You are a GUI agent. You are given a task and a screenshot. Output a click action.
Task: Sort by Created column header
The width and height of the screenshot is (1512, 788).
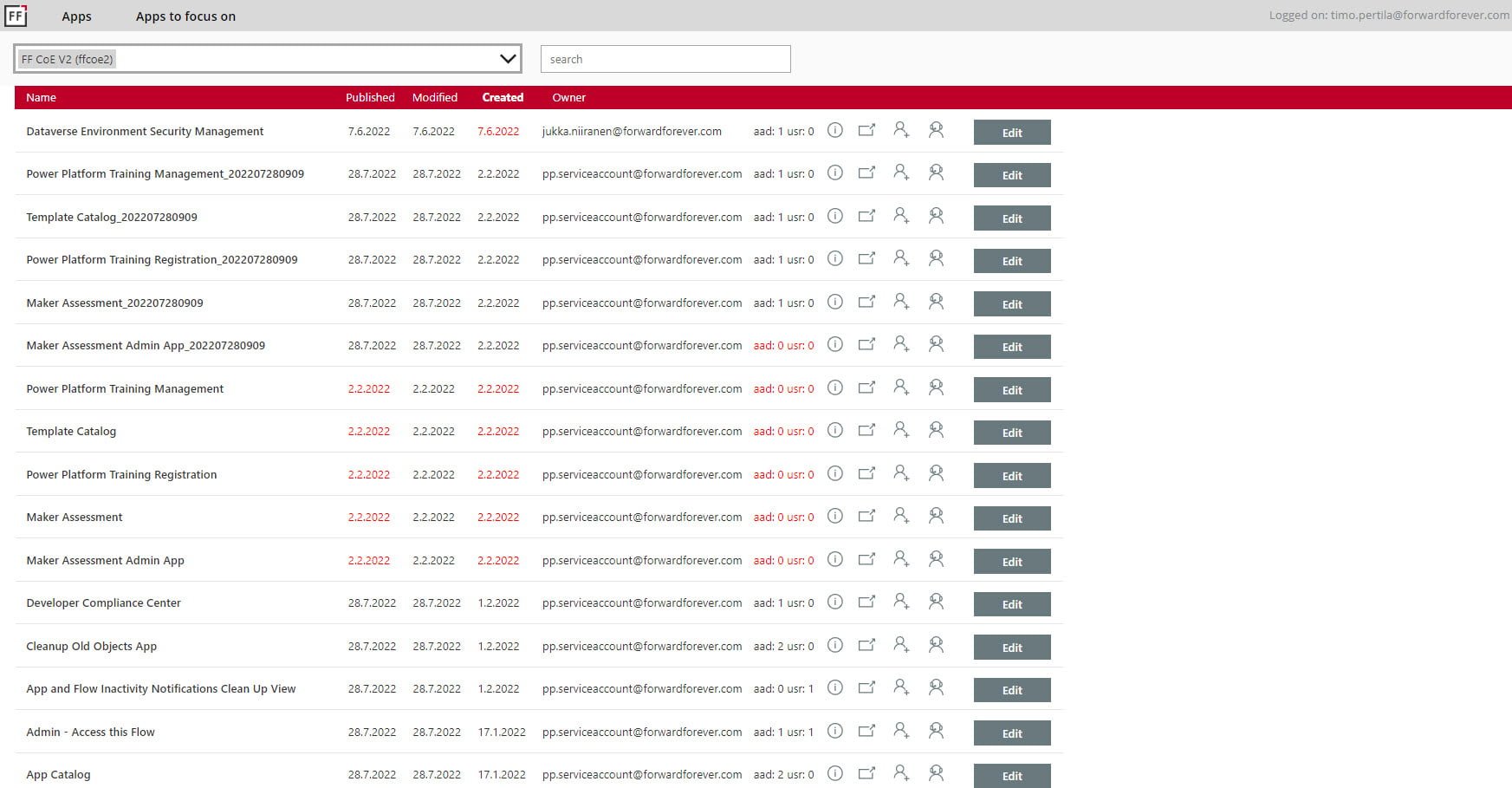[503, 97]
